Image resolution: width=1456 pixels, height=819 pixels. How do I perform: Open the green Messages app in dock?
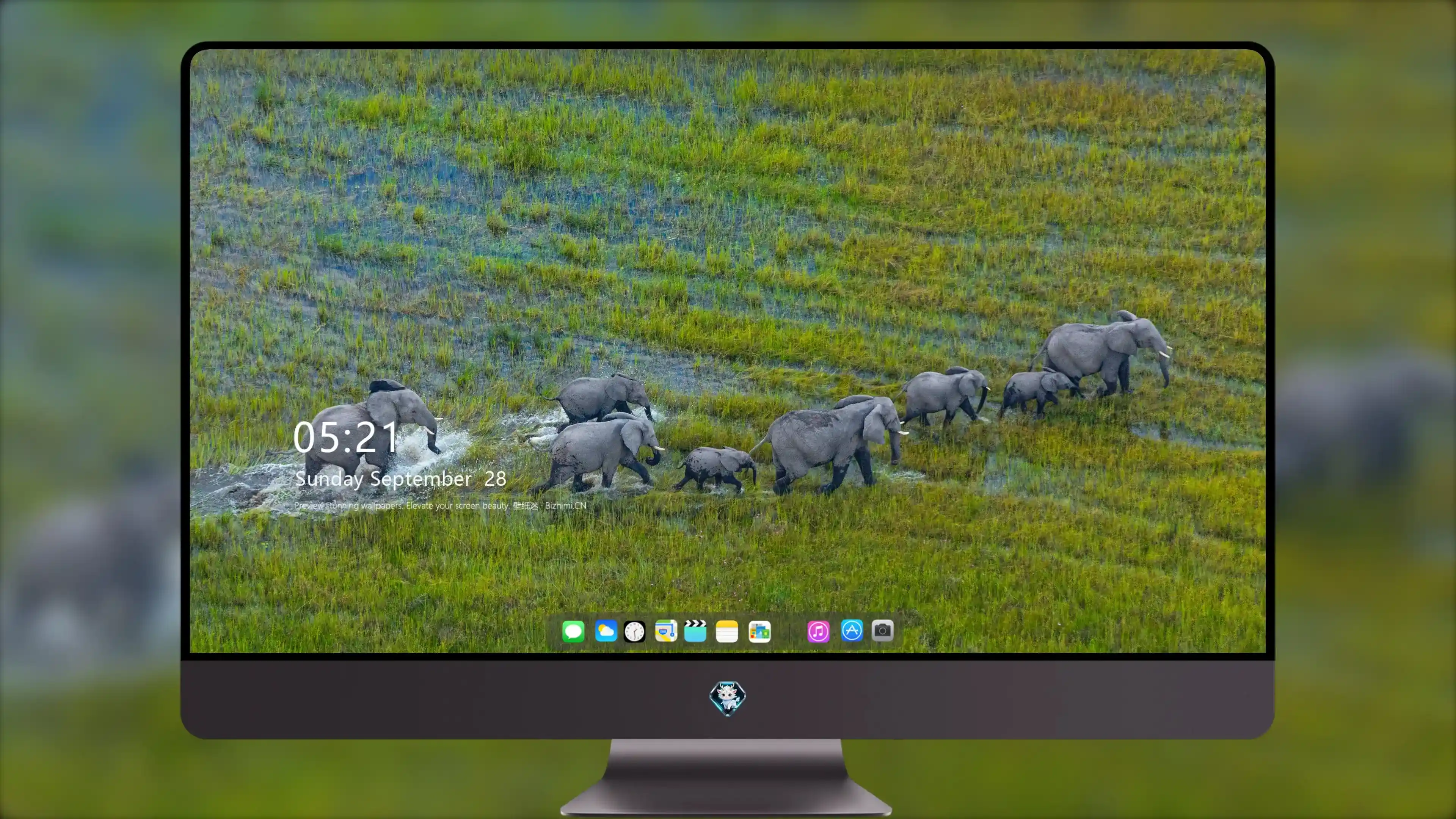(573, 631)
